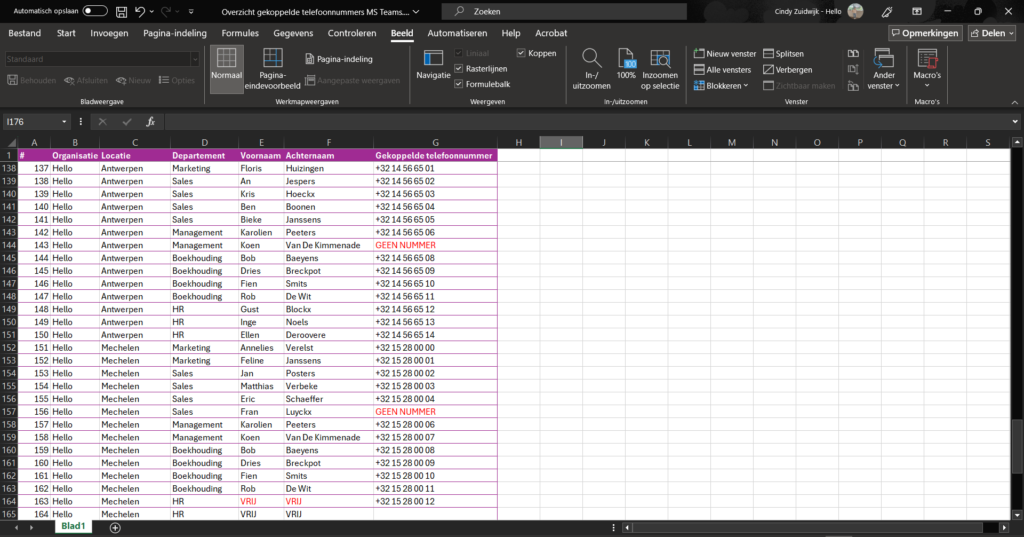Click the select-all corner triangle

point(11,142)
